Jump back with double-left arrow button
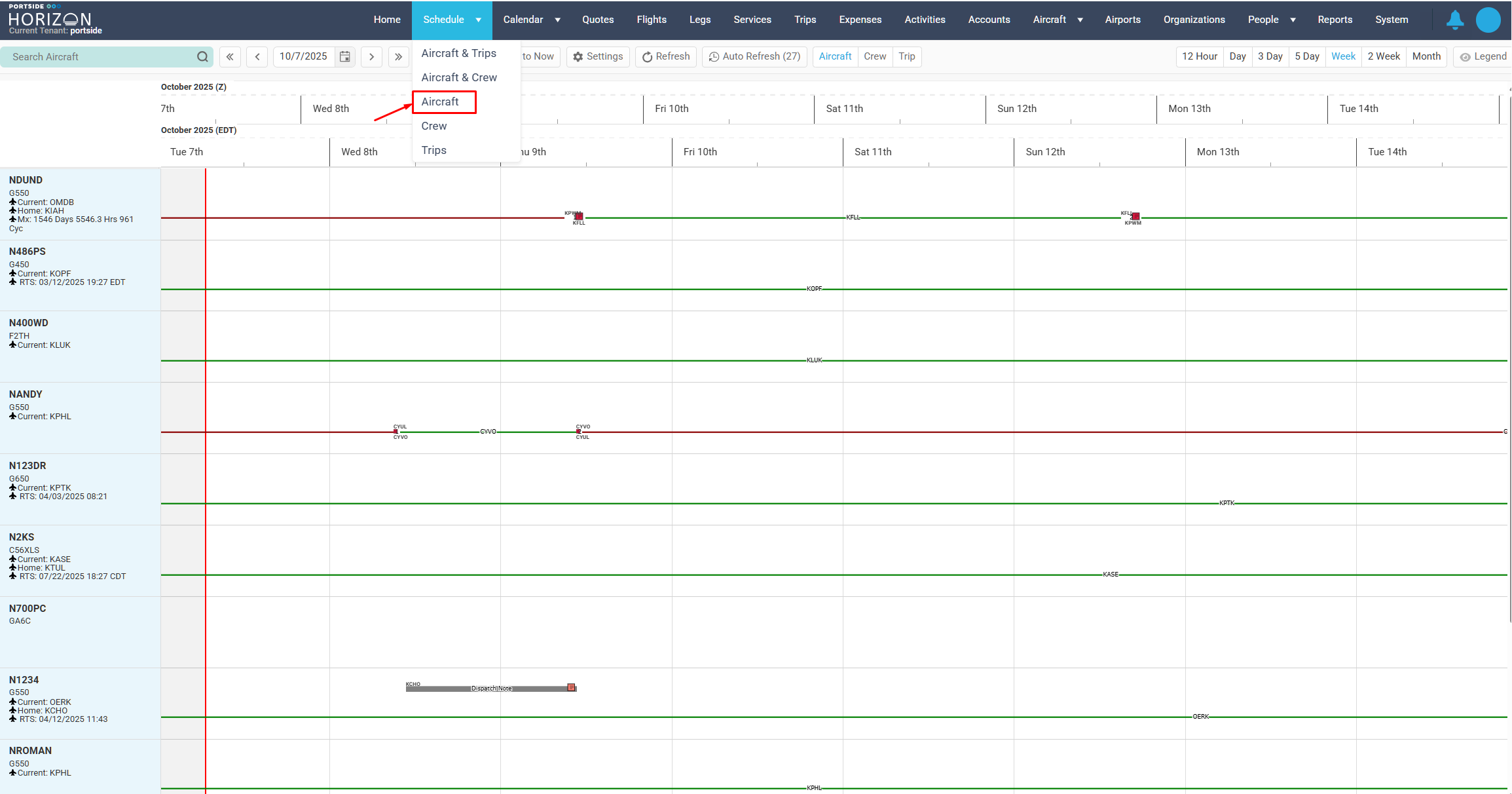The image size is (1512, 794). click(x=230, y=57)
